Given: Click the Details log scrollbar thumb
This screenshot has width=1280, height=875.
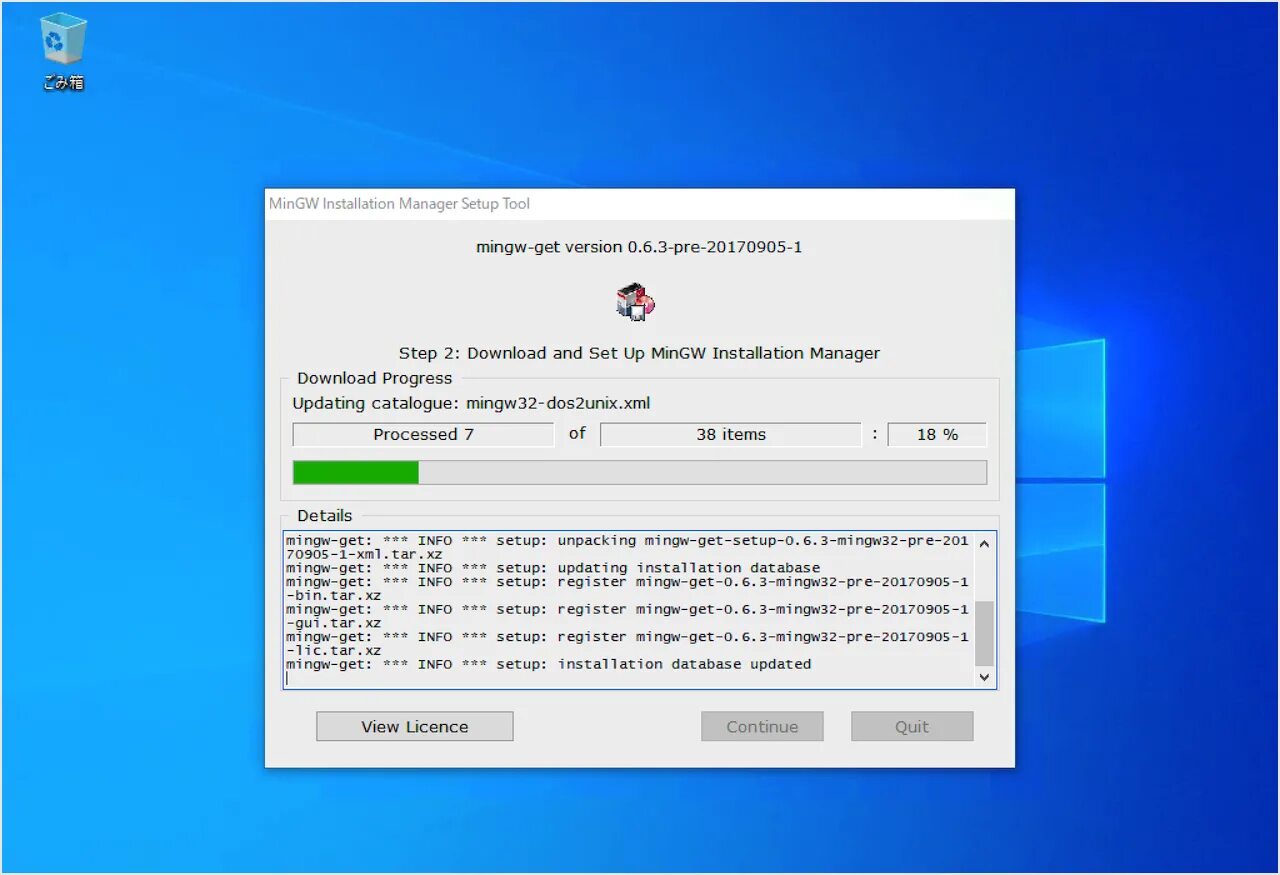Looking at the screenshot, I should coord(984,634).
